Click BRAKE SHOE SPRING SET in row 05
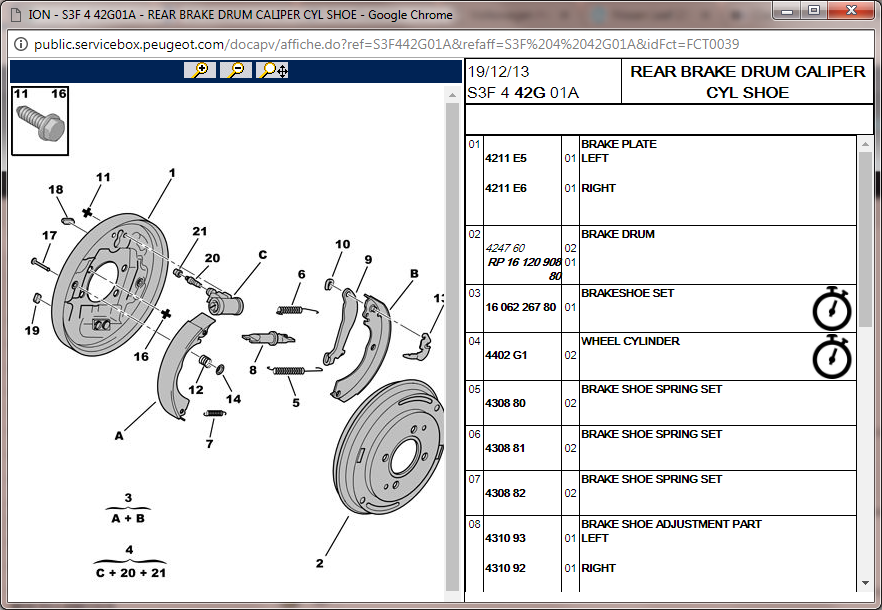882x610 pixels. coord(651,389)
